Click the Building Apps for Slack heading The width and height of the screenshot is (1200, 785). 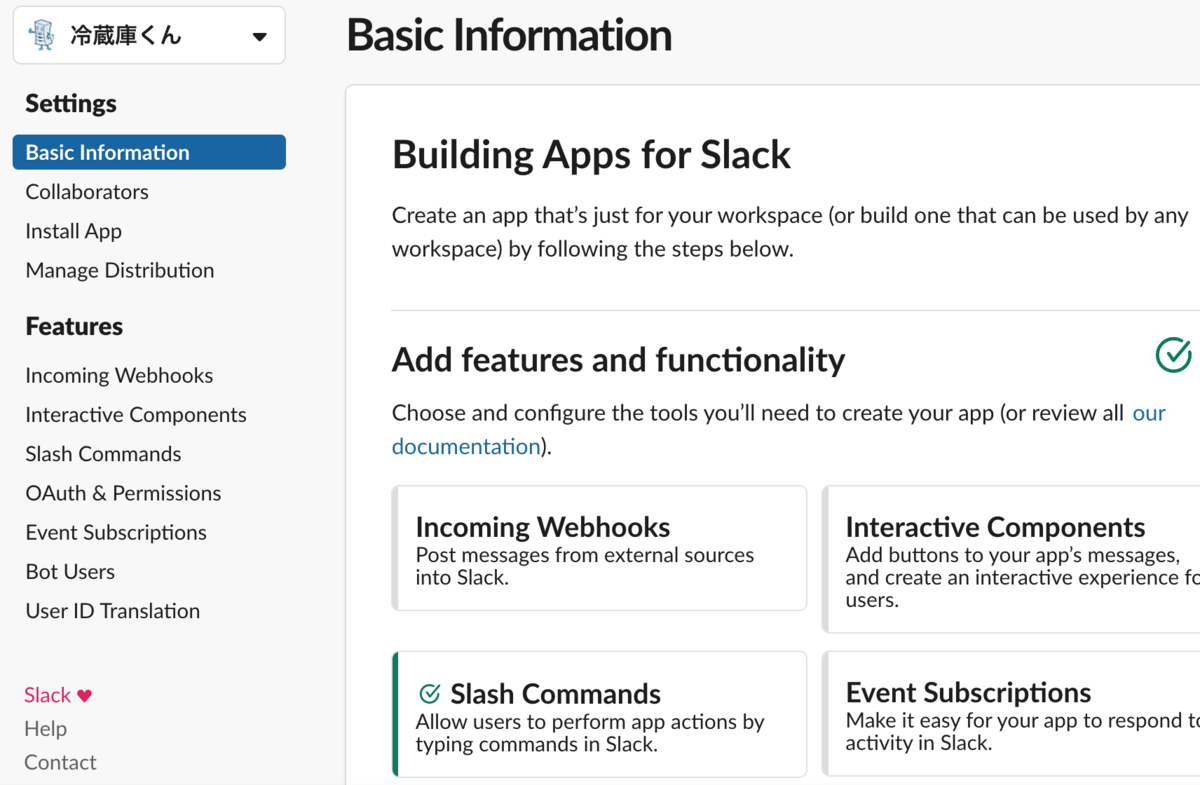[x=591, y=155]
